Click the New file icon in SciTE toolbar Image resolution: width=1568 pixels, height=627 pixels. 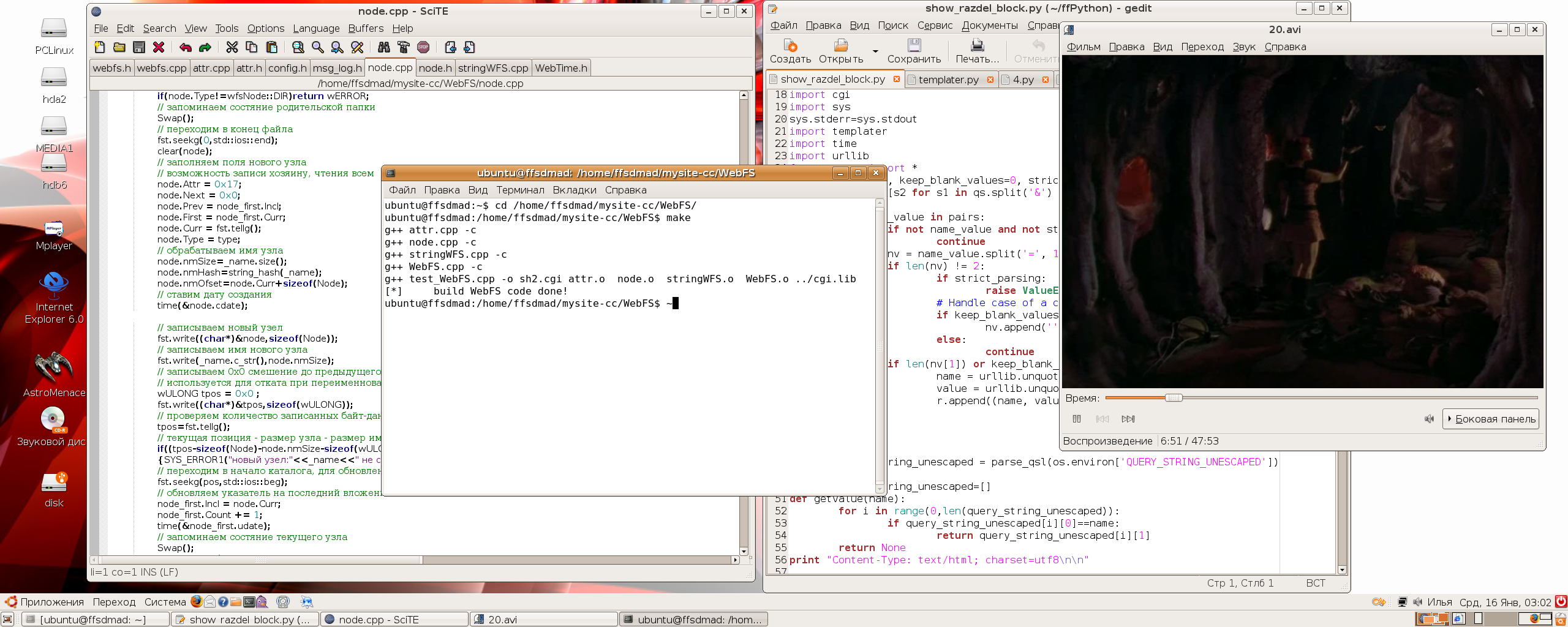(100, 47)
